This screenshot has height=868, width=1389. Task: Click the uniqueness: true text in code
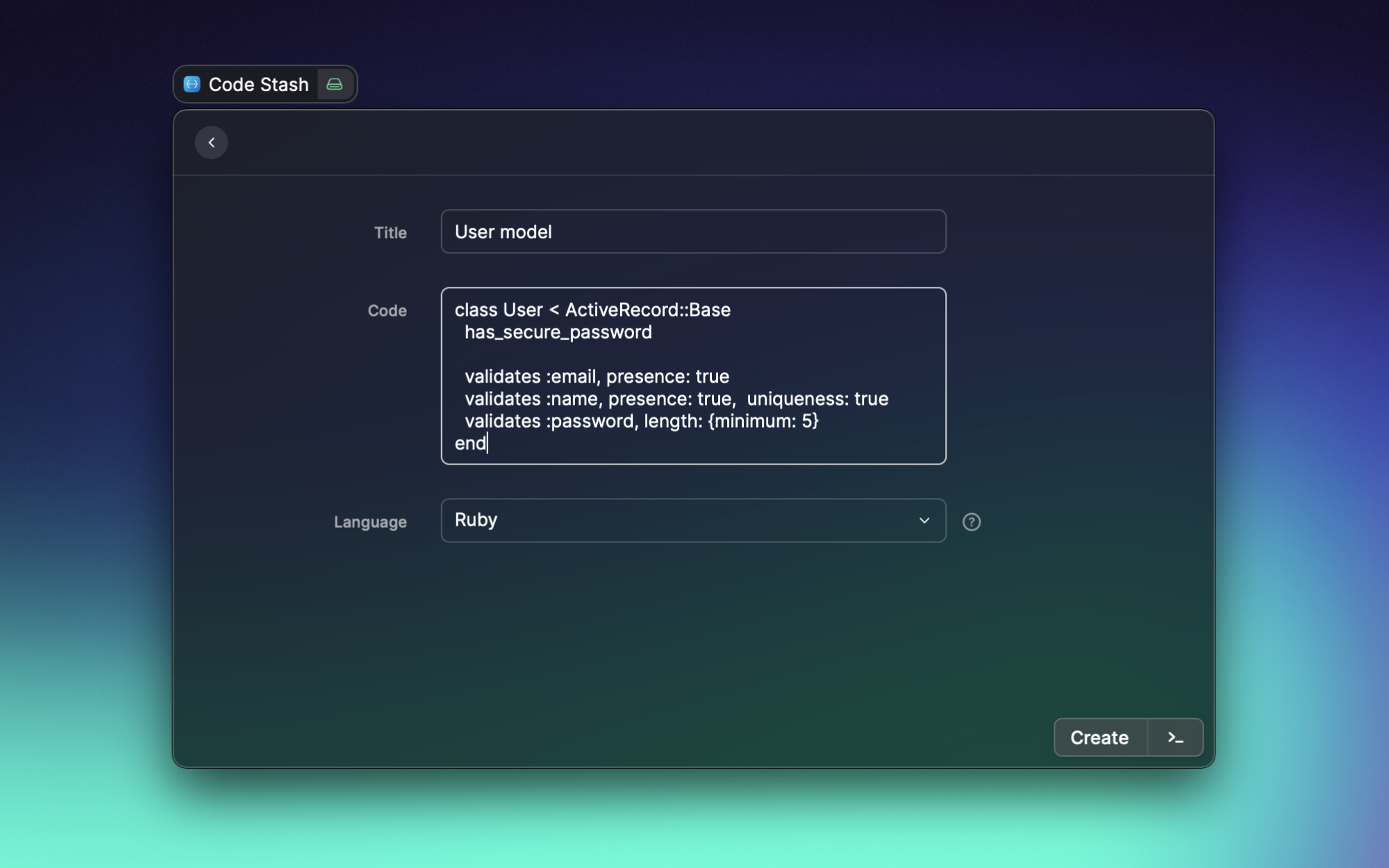pos(817,399)
